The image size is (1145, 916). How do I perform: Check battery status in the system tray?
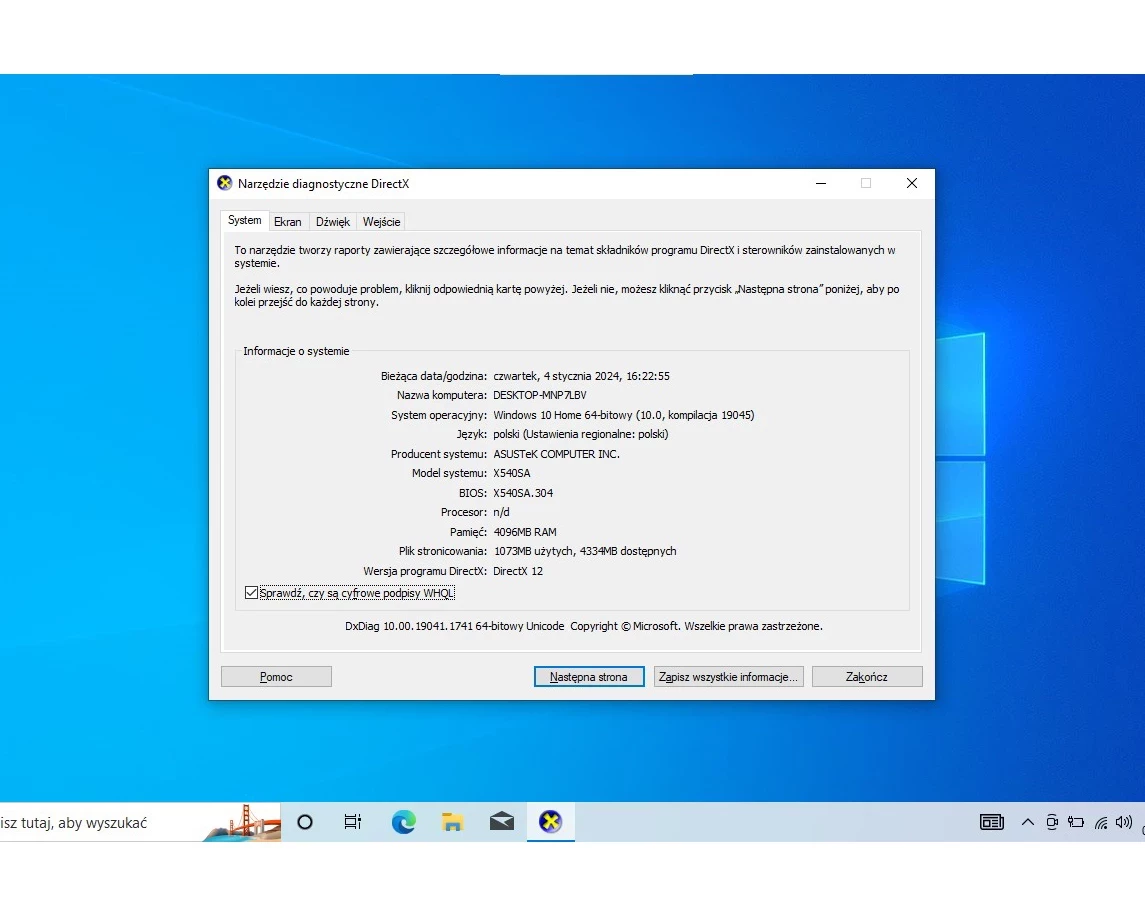point(1076,823)
